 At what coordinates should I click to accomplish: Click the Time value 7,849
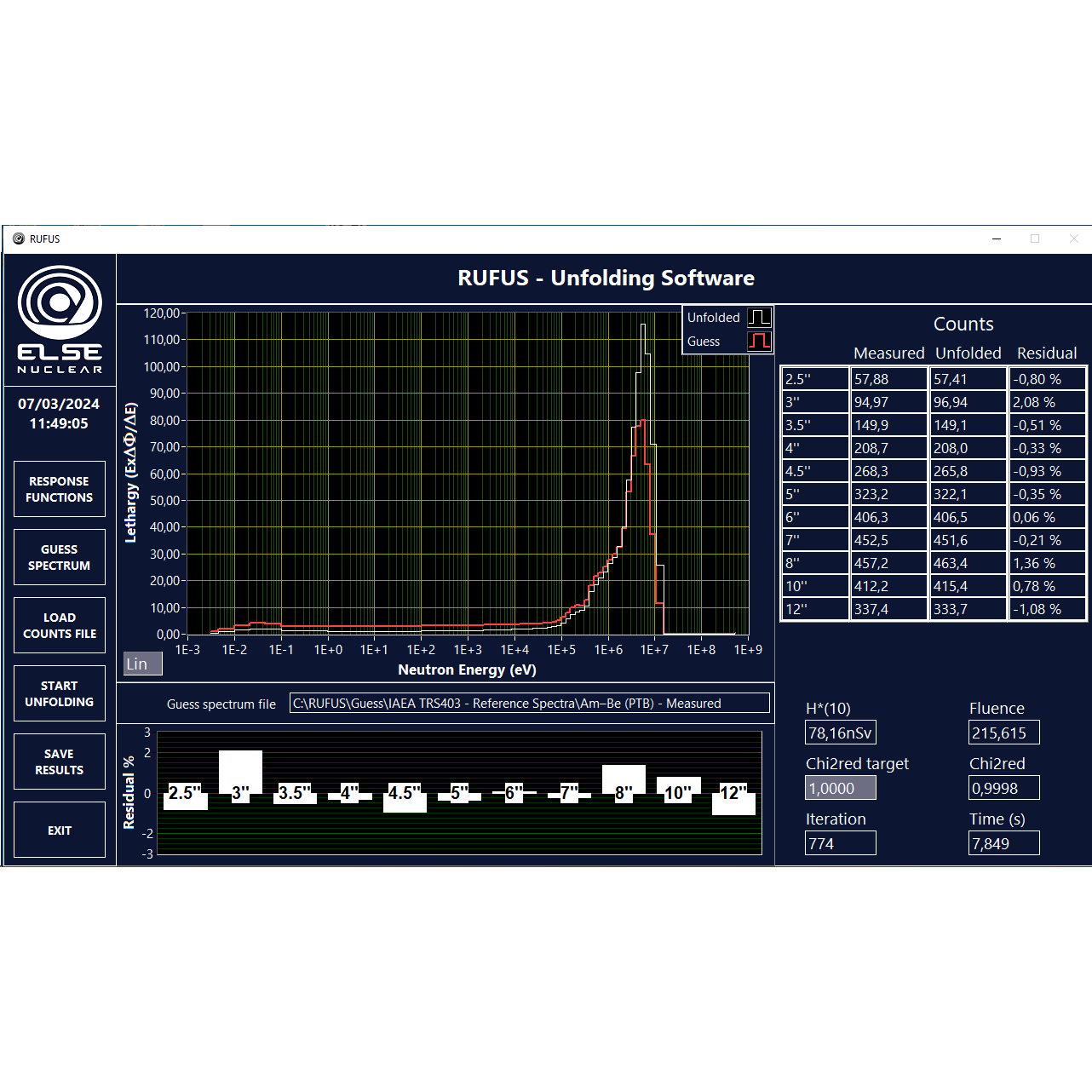1003,843
